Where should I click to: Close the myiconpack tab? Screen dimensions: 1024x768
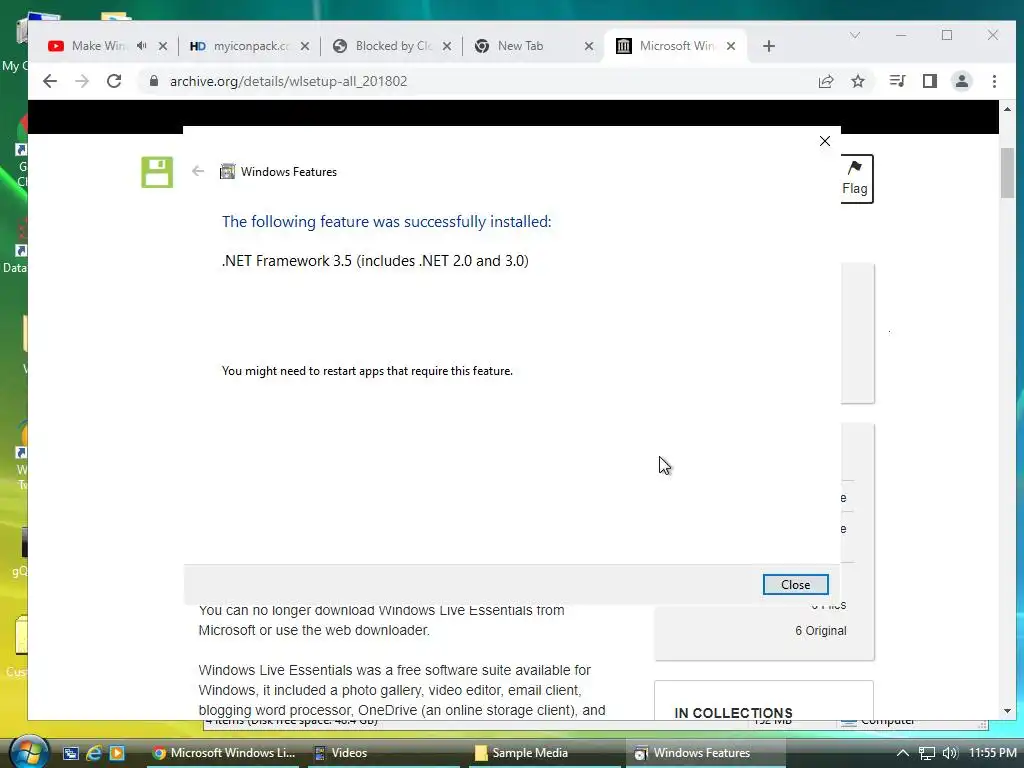pyautogui.click(x=305, y=46)
